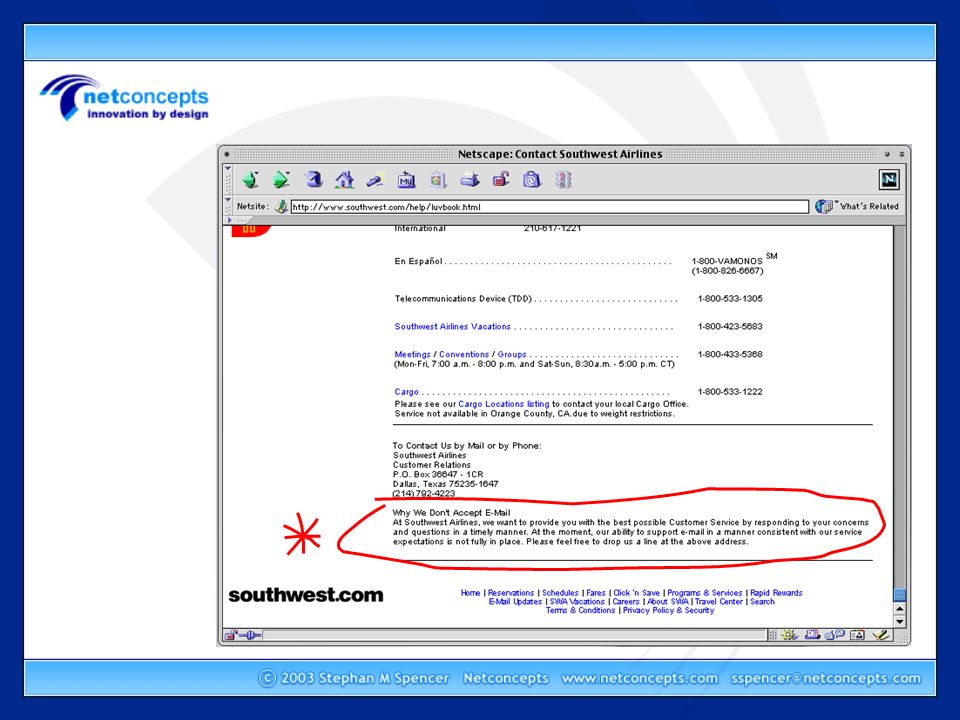Click the Images toolbar icon

[x=438, y=180]
